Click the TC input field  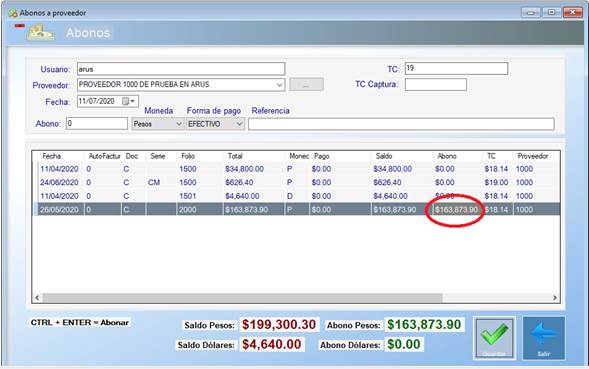tap(456, 68)
